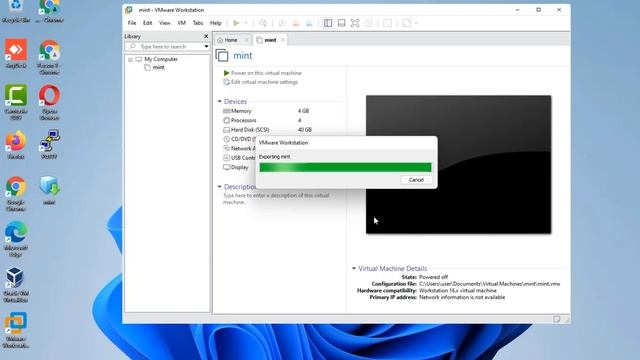Open the File menu
This screenshot has height=360, width=640.
coord(132,23)
